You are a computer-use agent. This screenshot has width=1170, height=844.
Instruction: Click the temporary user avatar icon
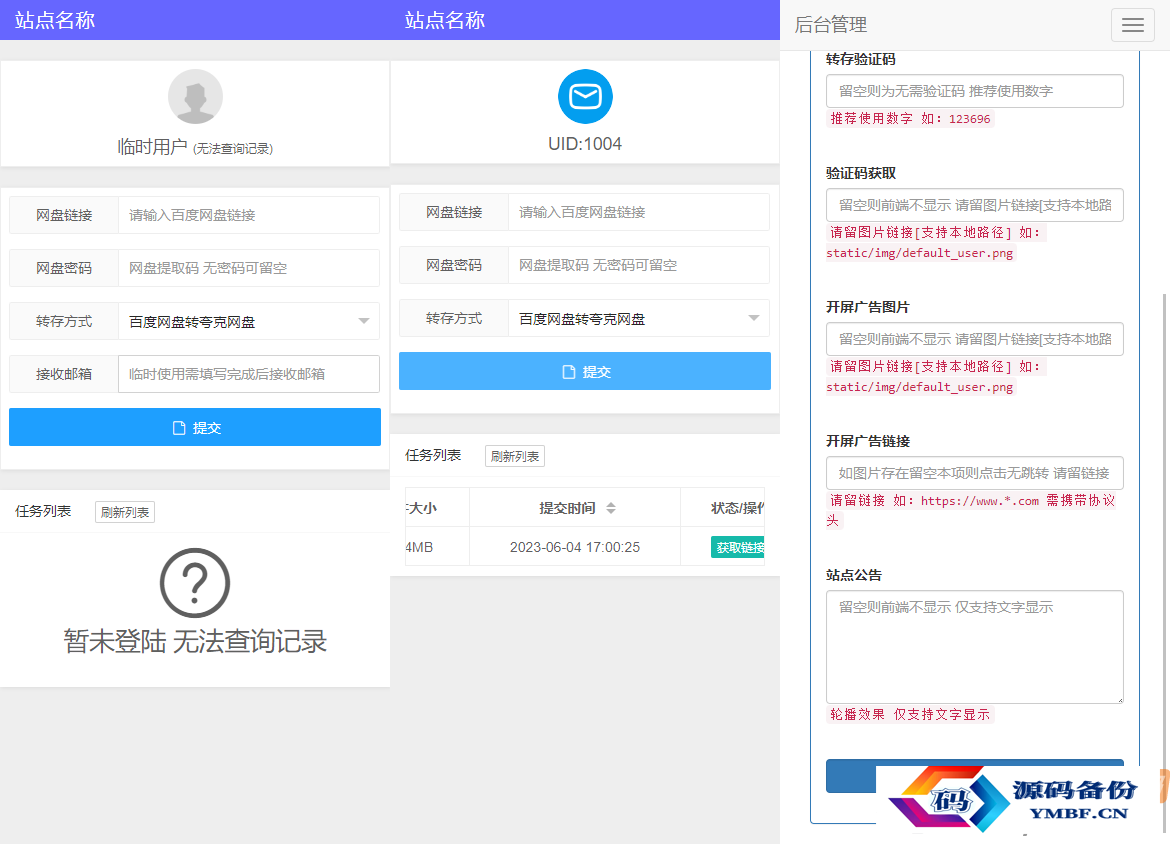pos(195,96)
